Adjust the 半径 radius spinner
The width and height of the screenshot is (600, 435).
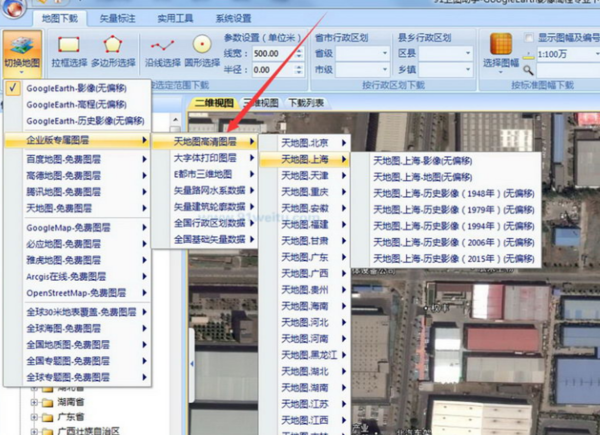300,70
